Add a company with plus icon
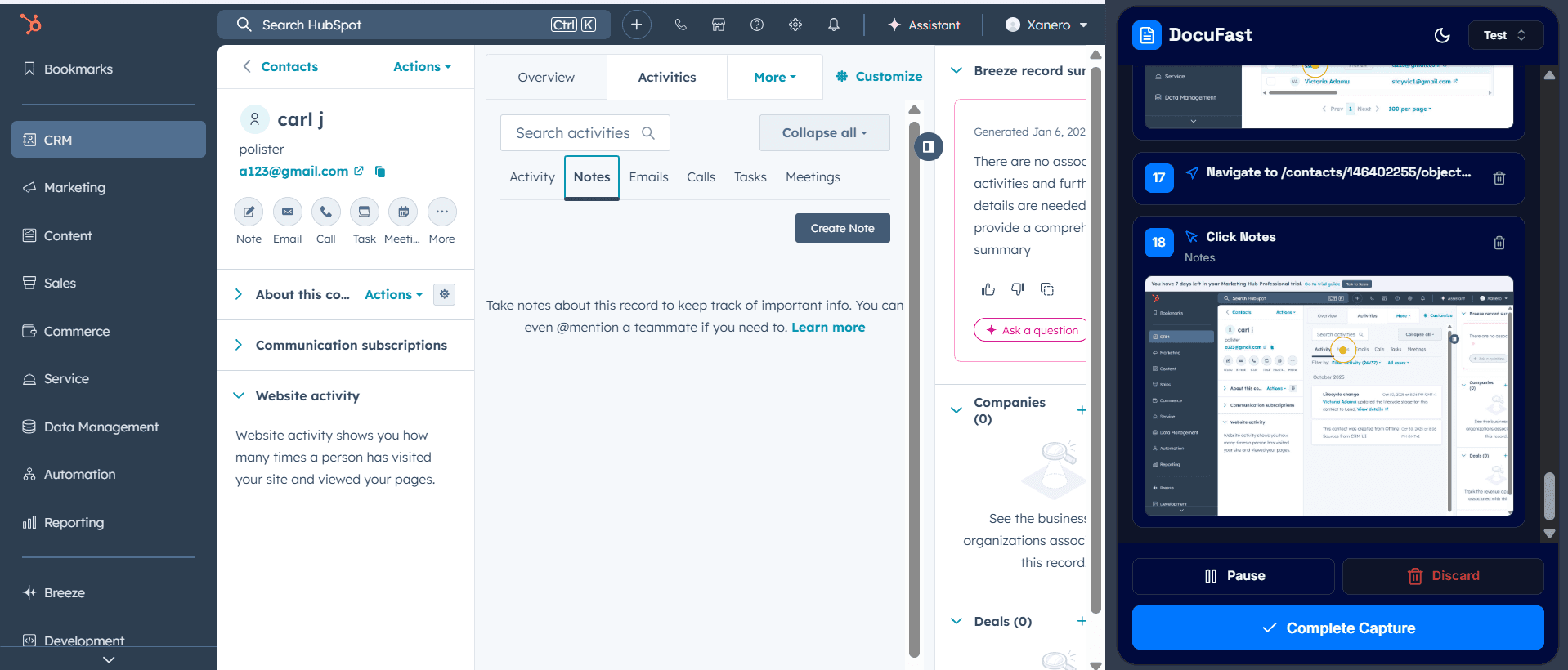 point(1082,410)
